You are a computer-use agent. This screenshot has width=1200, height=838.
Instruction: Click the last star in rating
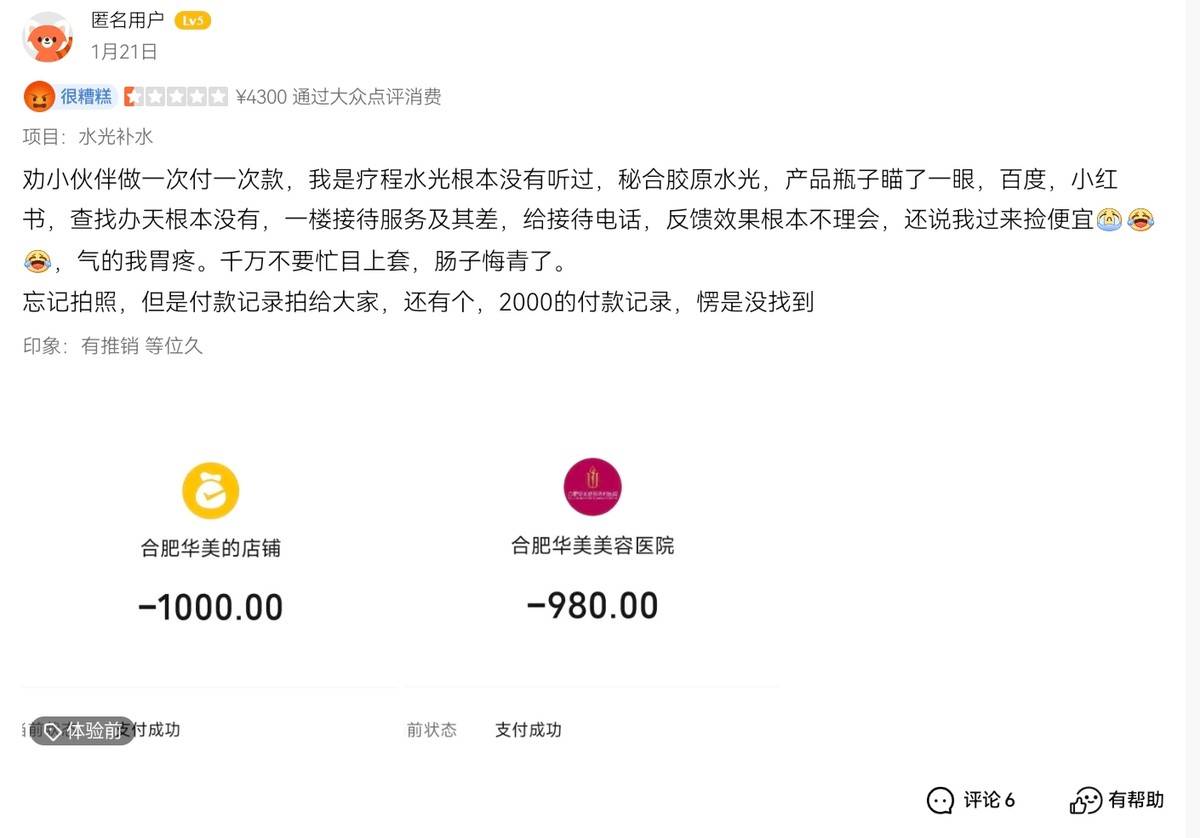point(219,97)
